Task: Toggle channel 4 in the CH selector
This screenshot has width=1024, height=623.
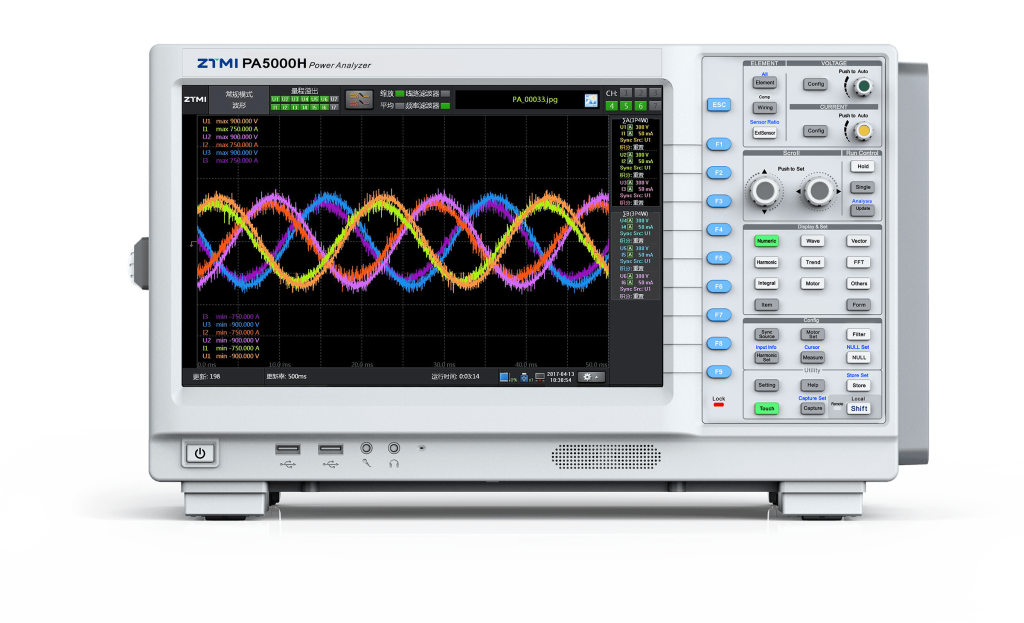Action: click(x=613, y=105)
